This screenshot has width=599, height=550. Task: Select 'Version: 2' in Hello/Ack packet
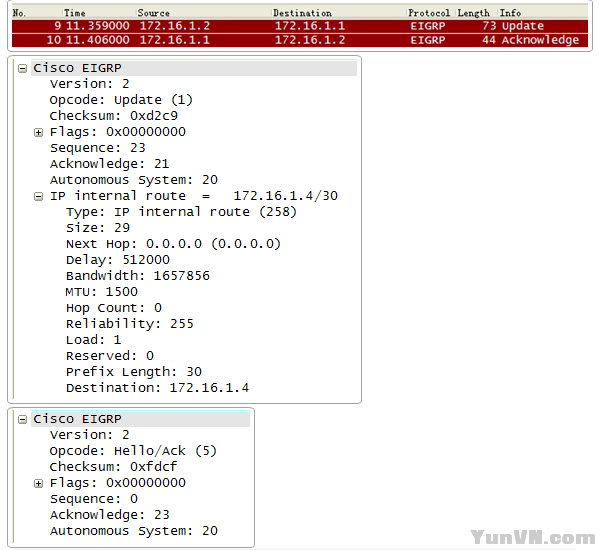pos(90,435)
